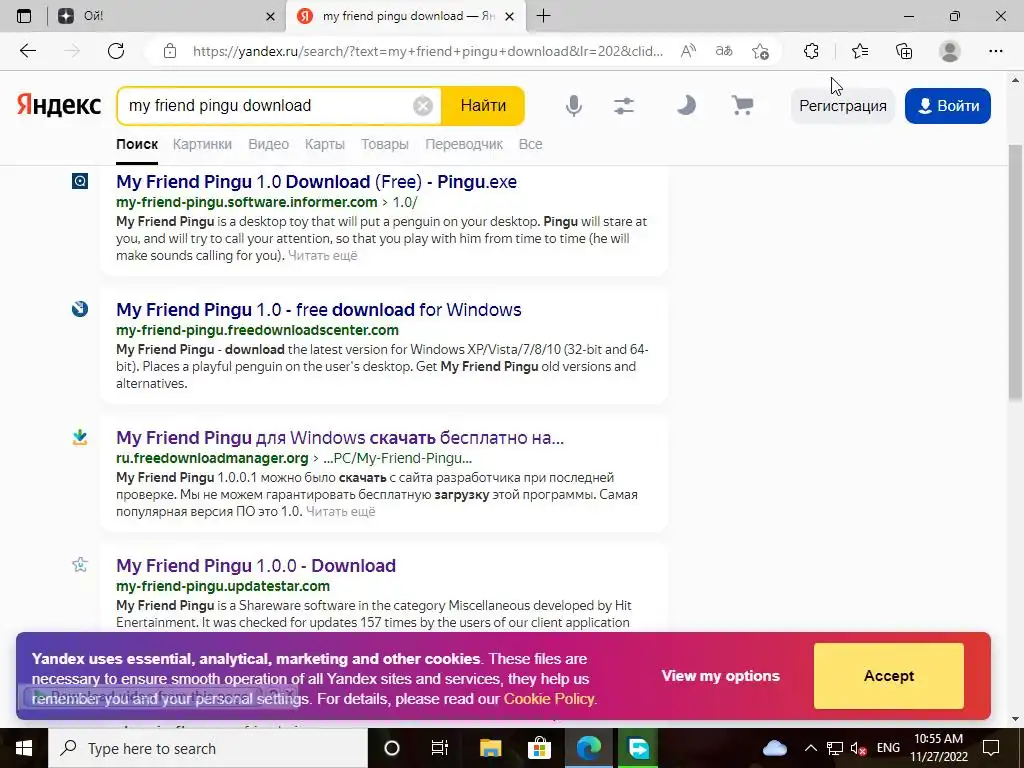Open 'My Friend Pingu 1.0.0 - Download' result

[x=256, y=566]
